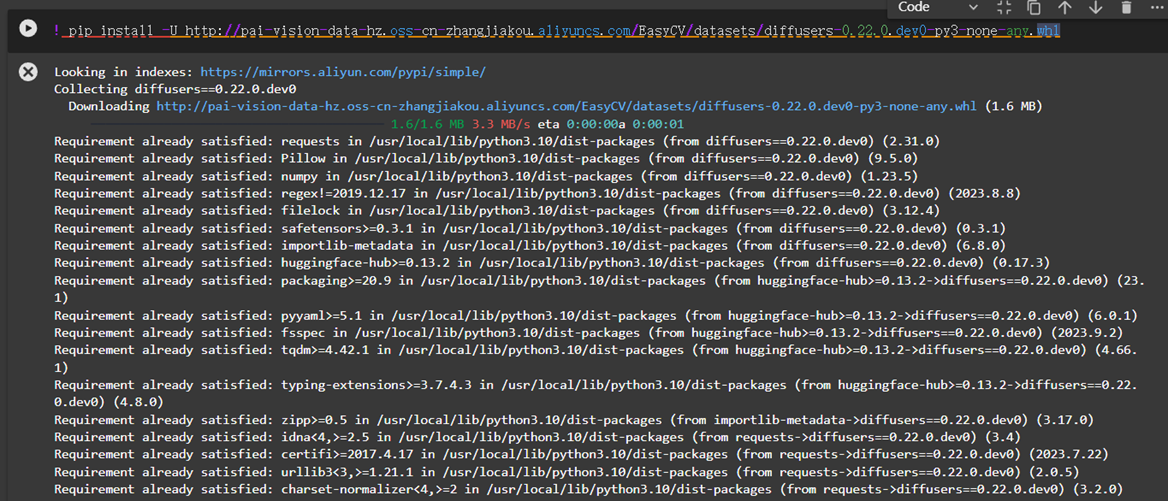This screenshot has width=1168, height=501.
Task: Toggle the cell collapse/fullscreen icon
Action: pyautogui.click(x=1004, y=7)
